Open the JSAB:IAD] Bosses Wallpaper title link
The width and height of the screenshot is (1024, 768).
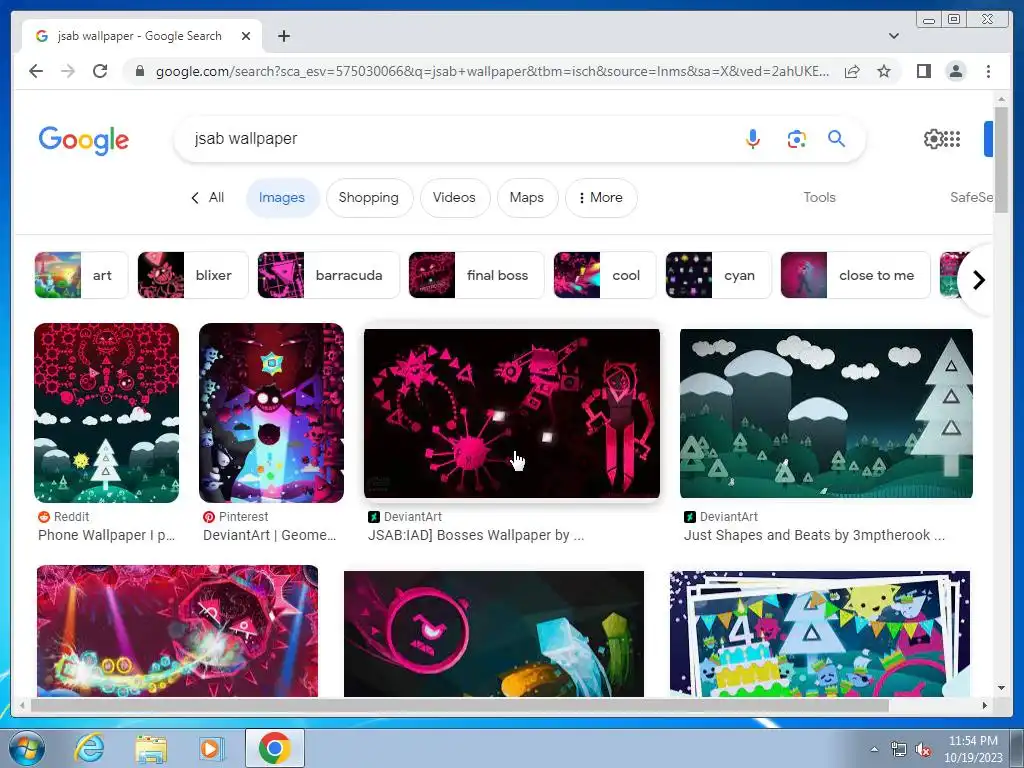[475, 535]
